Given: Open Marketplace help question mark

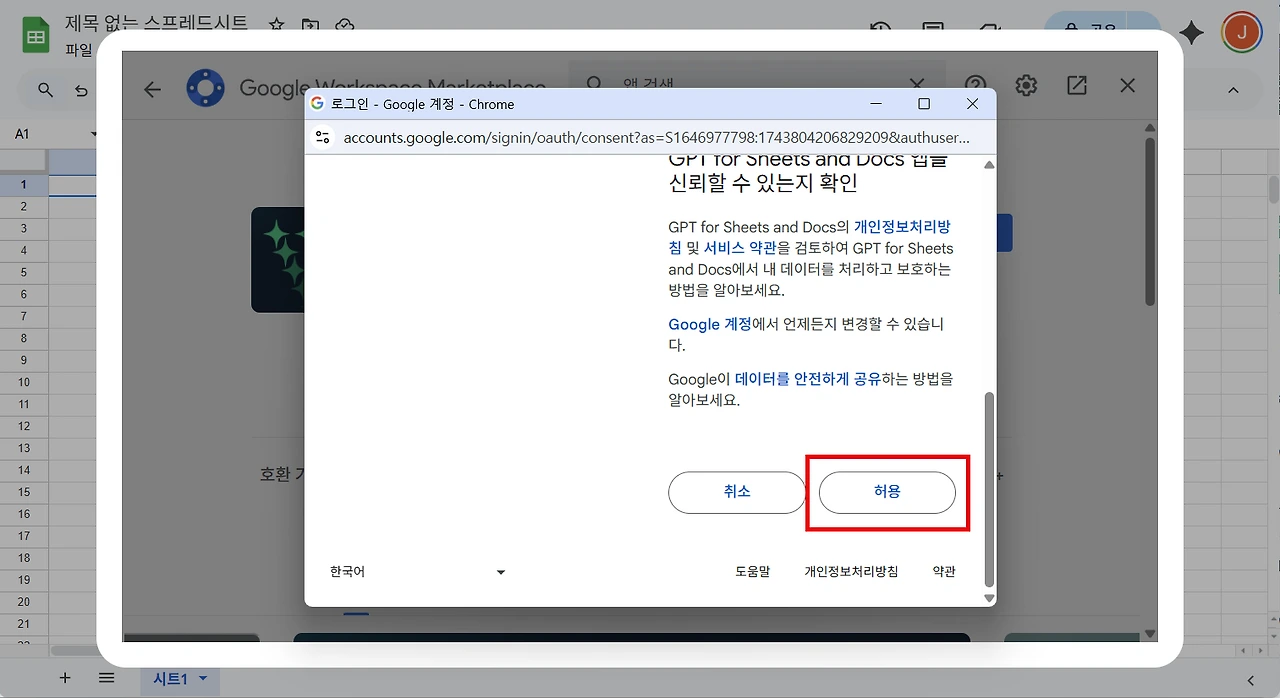Looking at the screenshot, I should click(975, 85).
